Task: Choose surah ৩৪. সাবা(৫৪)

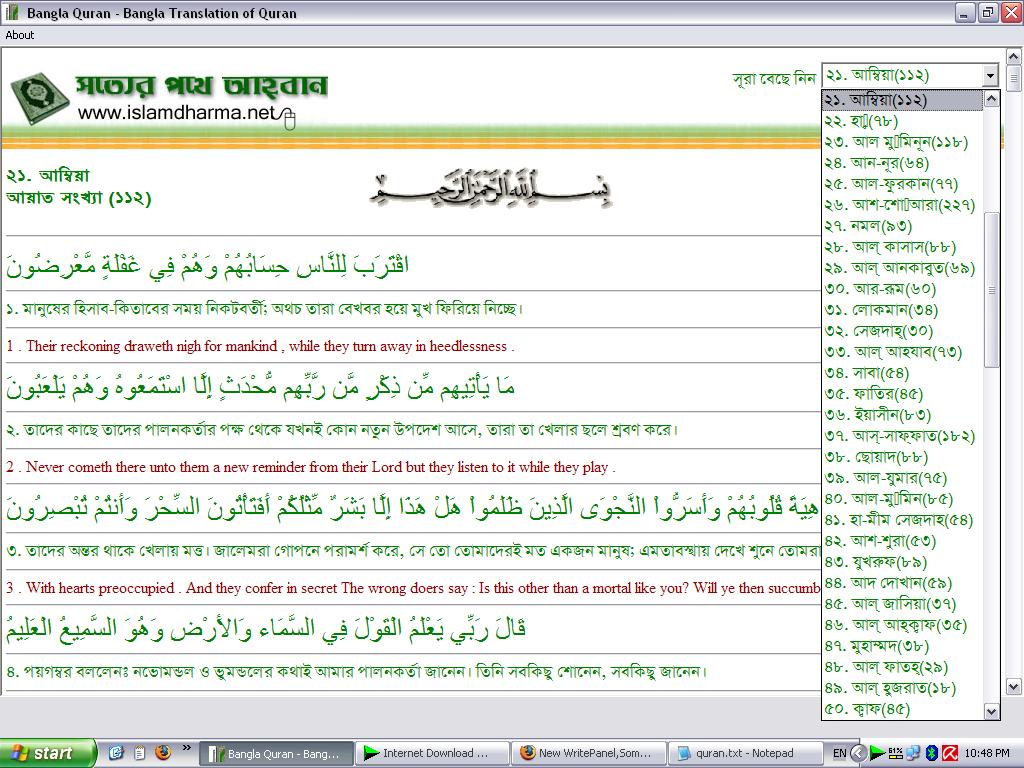Action: tap(902, 373)
